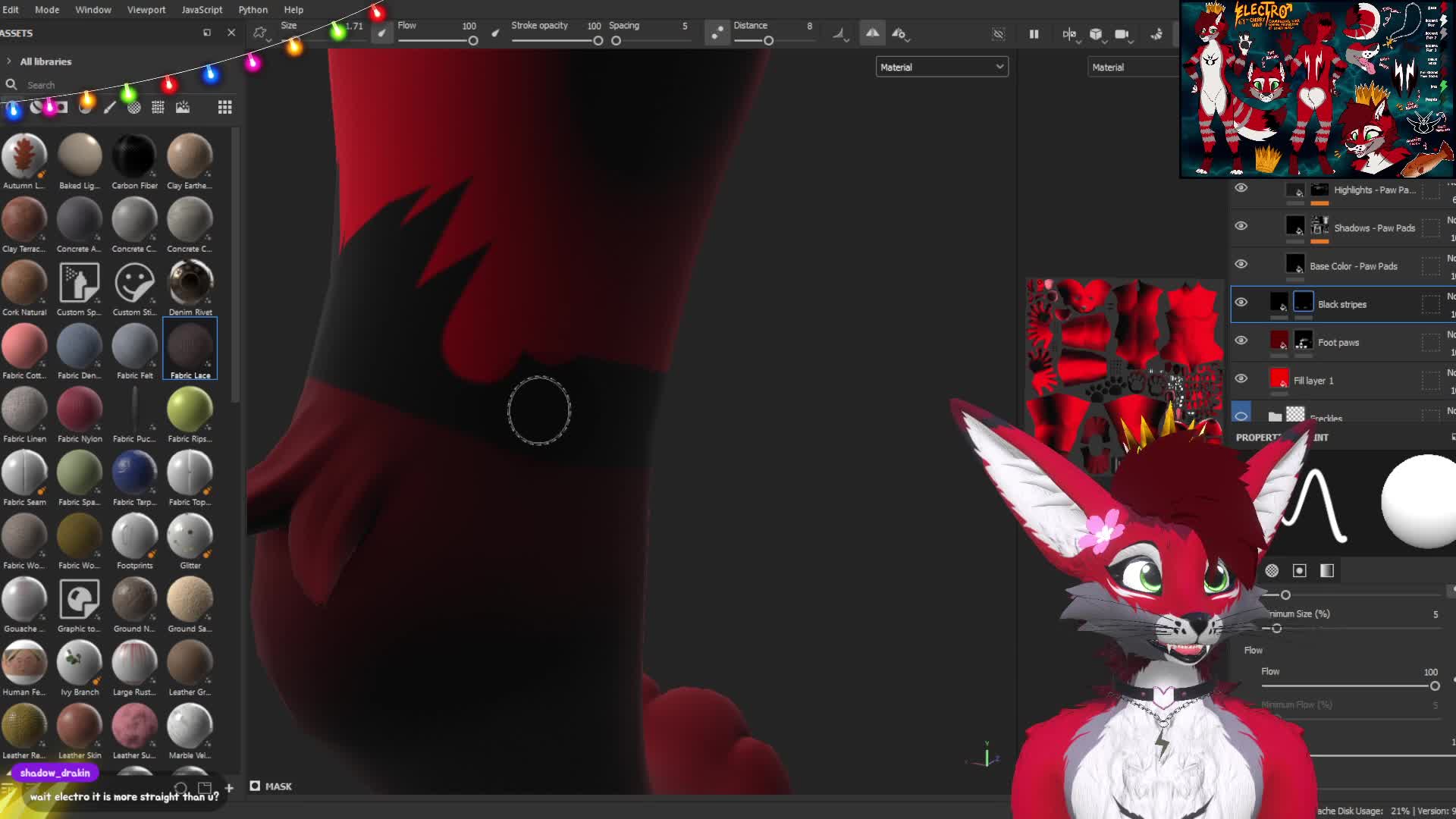Image resolution: width=1456 pixels, height=819 pixels.
Task: Open the JavaScript menu
Action: pyautogui.click(x=202, y=10)
